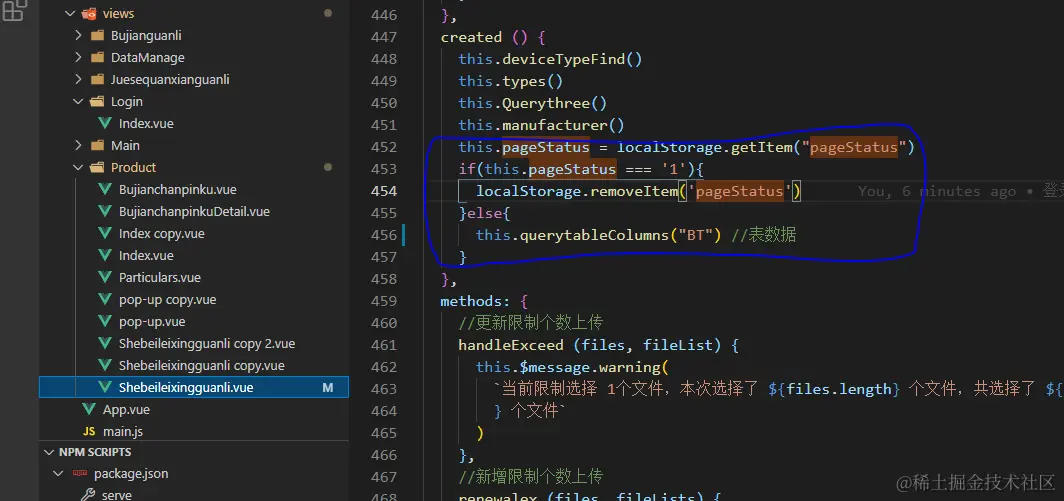Open Particulars.vue file
Viewport: 1064px width, 501px height.
159,277
